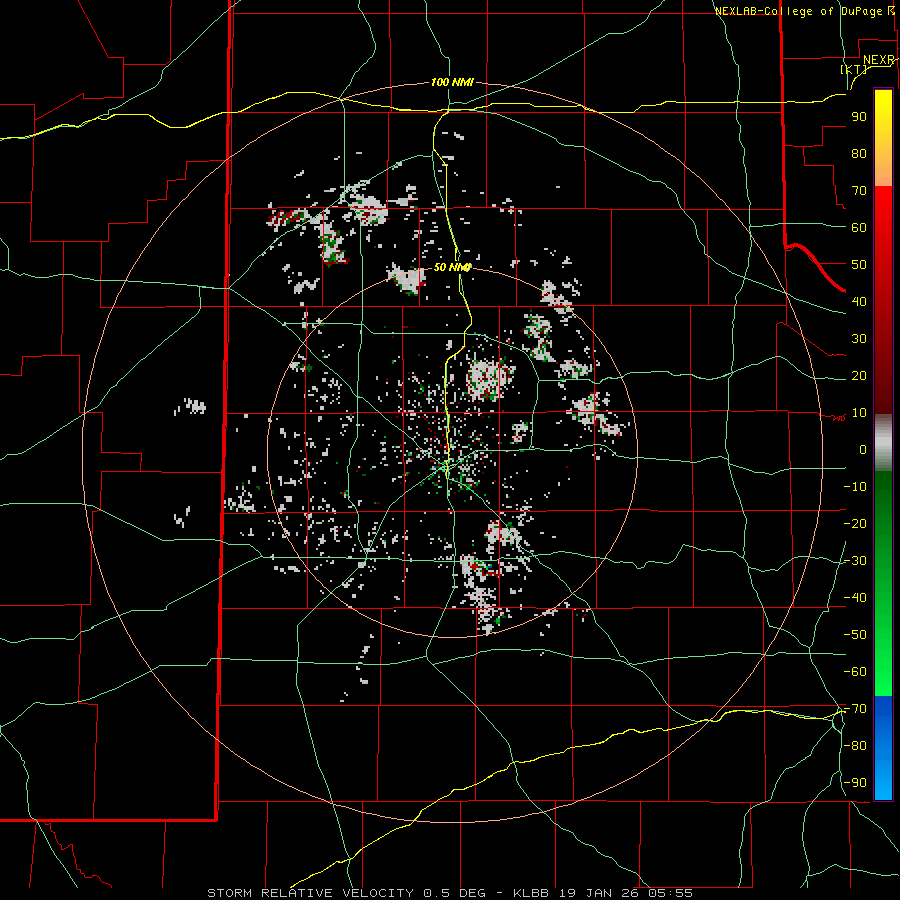Select the 0 value on velocity scale

pyautogui.click(x=863, y=449)
